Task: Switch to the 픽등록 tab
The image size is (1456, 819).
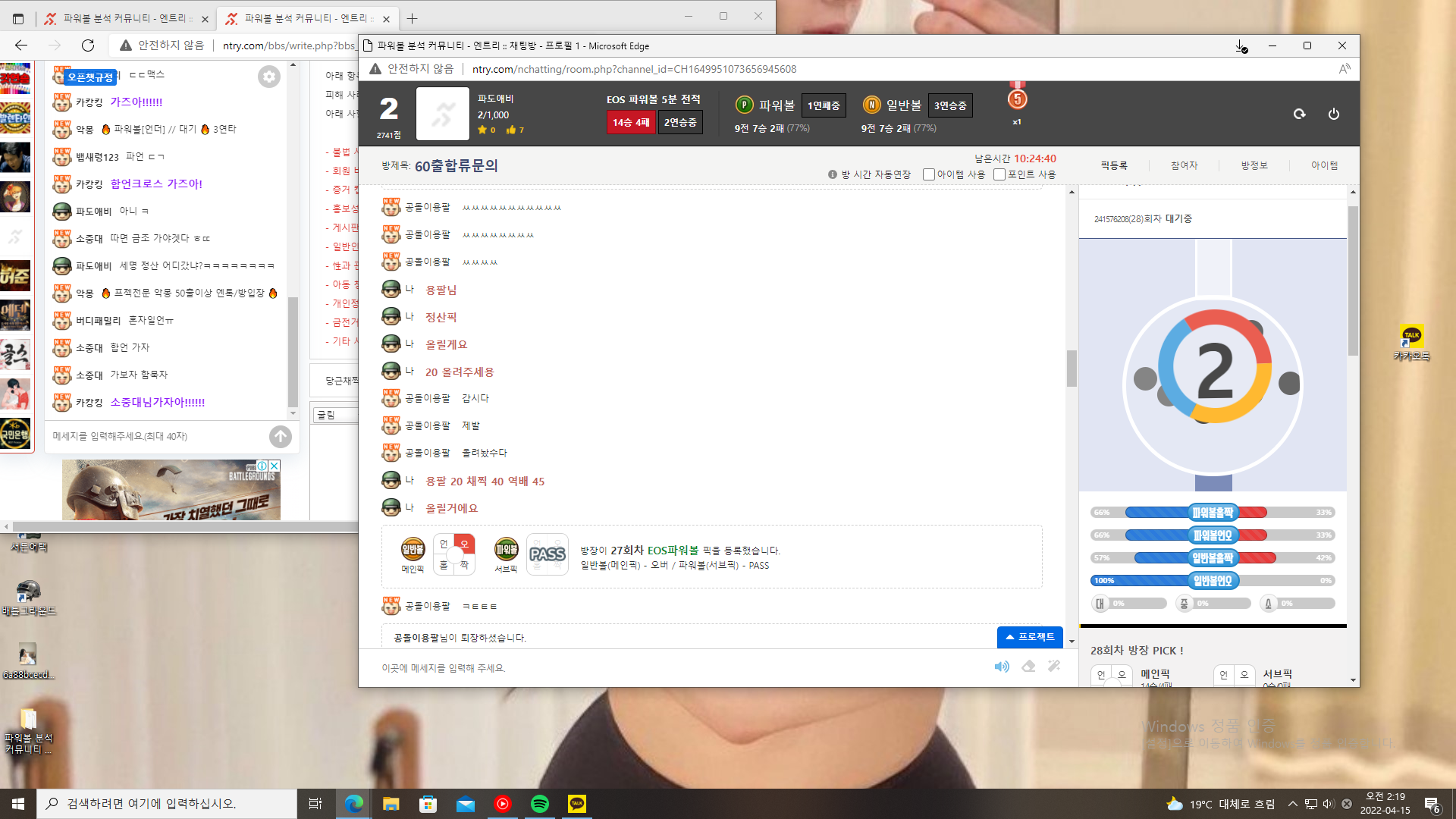Action: click(x=1114, y=165)
